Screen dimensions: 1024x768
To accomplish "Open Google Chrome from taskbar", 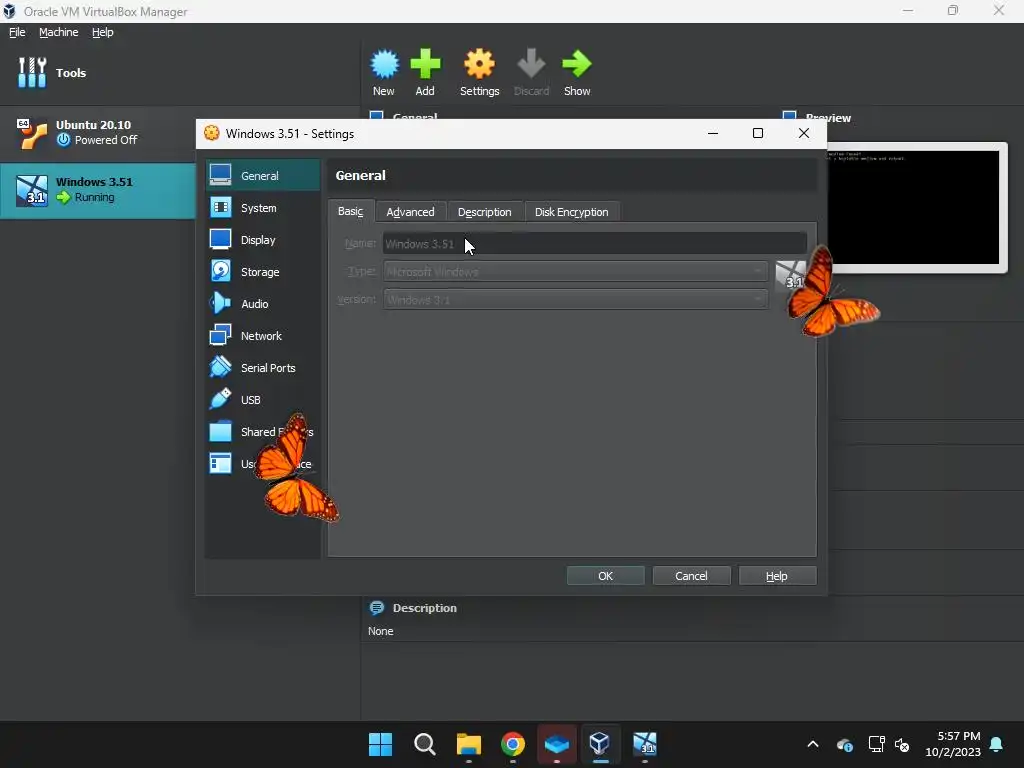I will coord(513,744).
